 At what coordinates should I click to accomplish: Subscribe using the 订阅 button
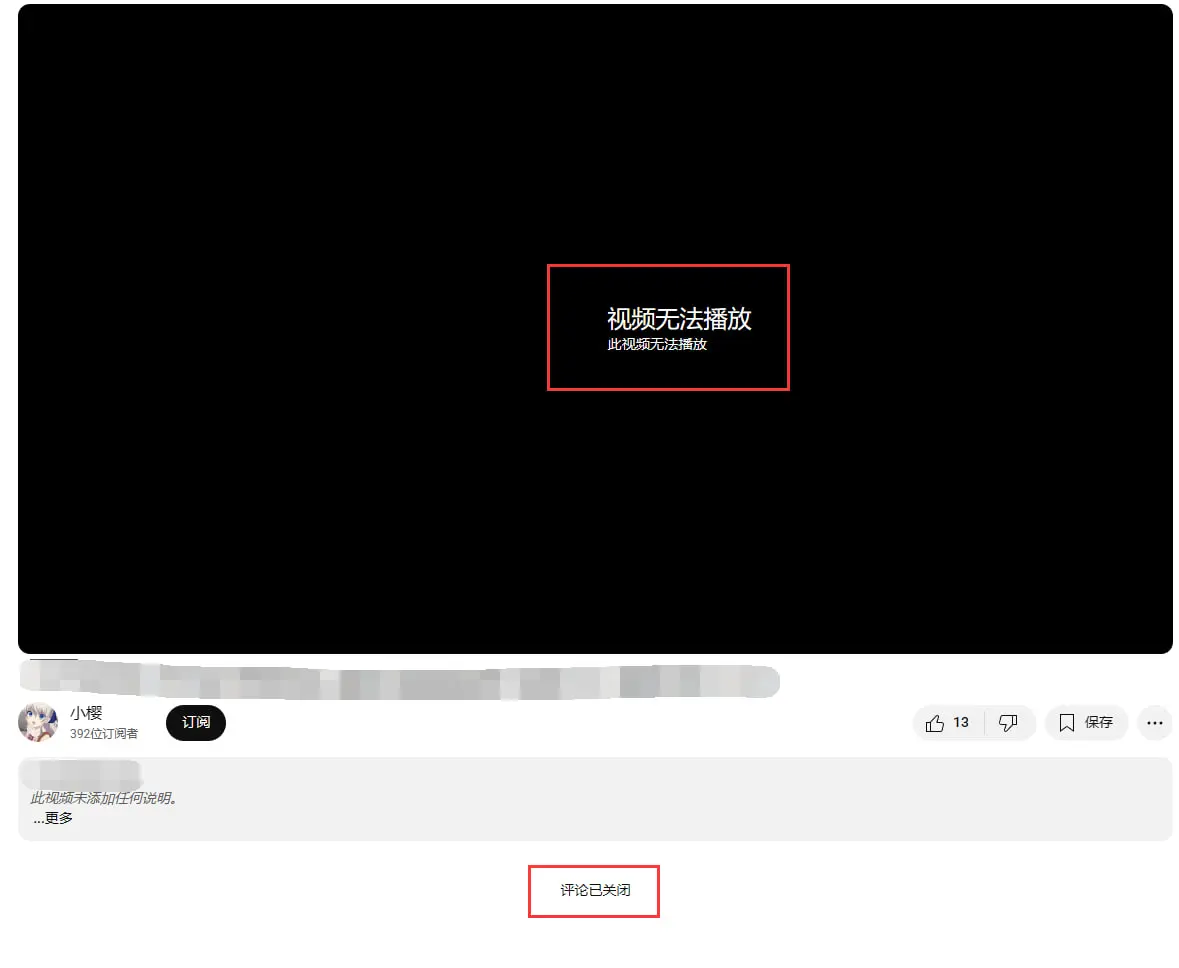point(196,722)
